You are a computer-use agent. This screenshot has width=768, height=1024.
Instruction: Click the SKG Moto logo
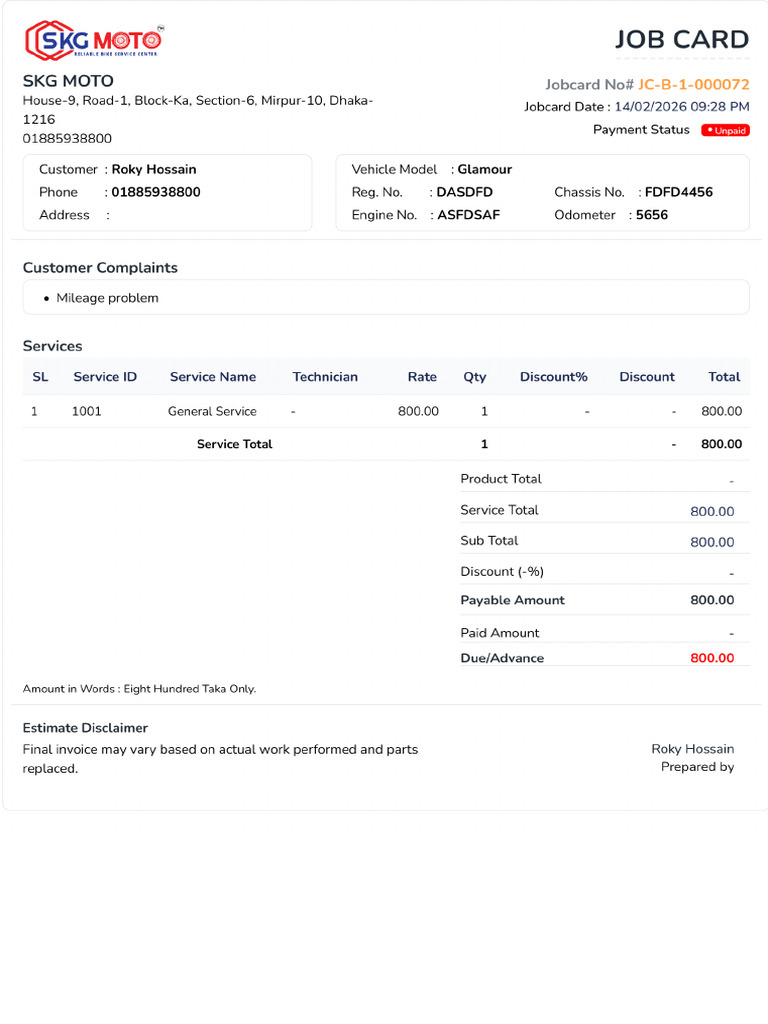(x=94, y=40)
